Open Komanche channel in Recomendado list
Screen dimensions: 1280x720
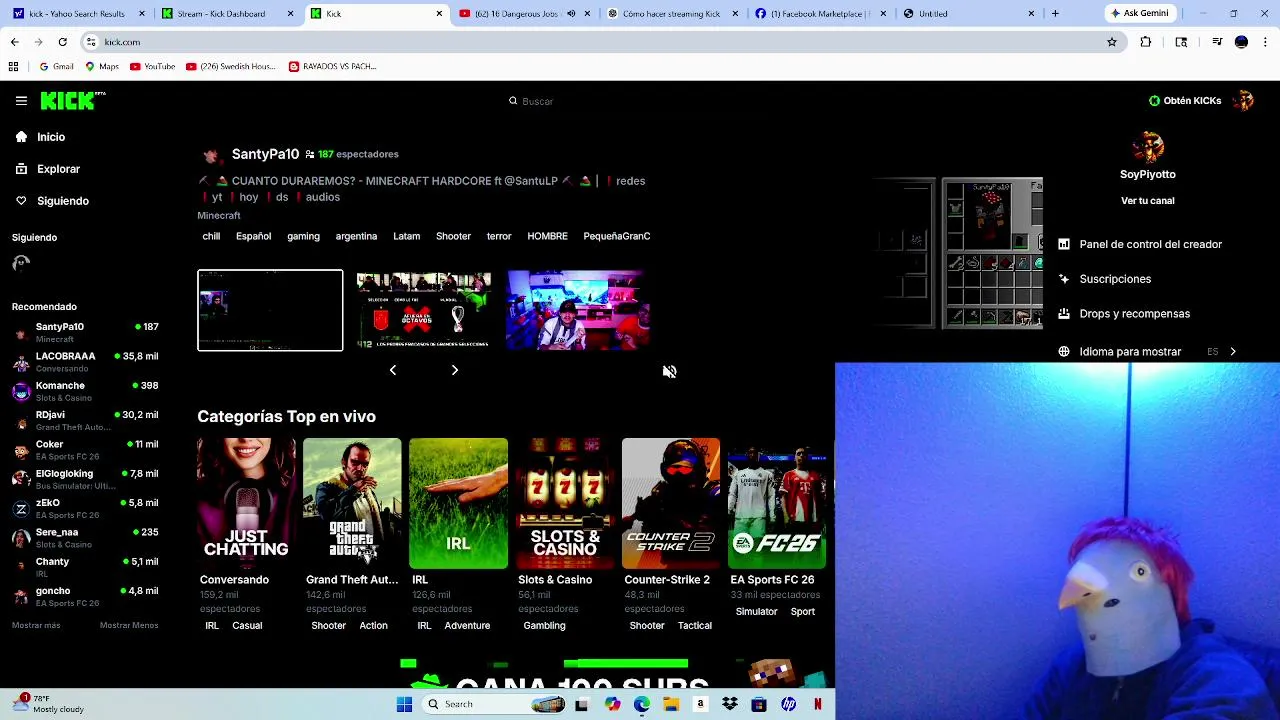point(85,391)
